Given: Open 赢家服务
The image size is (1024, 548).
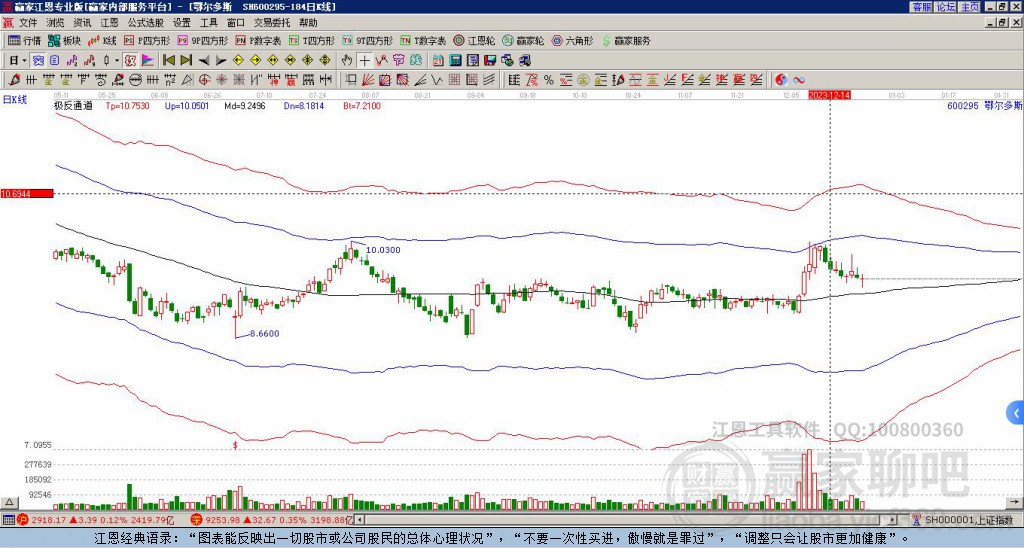Looking at the screenshot, I should click(626, 40).
